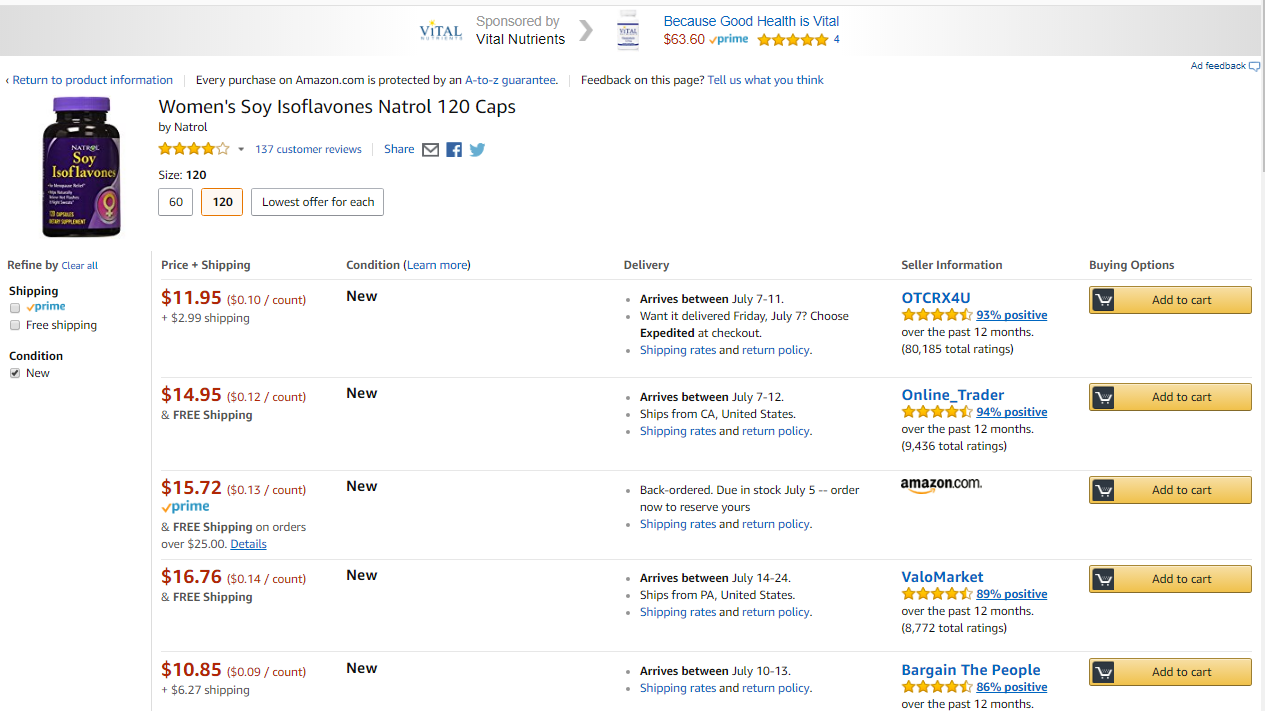
Task: Add the OTCRX4U $11.95 offer to cart
Action: (x=1170, y=300)
